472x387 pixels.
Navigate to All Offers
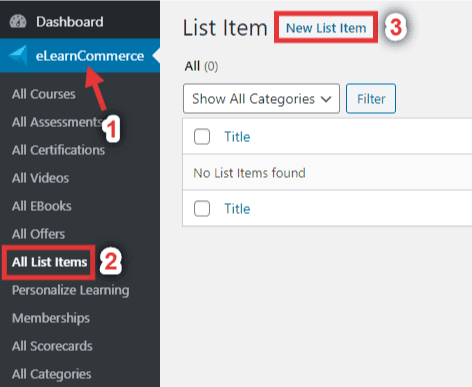(x=38, y=234)
